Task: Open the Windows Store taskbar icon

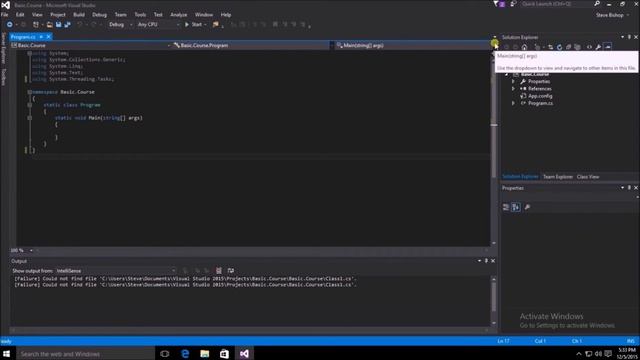Action: point(224,354)
